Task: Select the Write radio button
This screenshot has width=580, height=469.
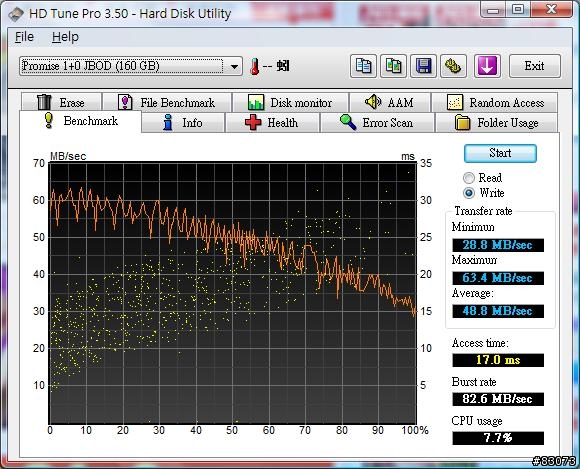Action: pyautogui.click(x=469, y=193)
